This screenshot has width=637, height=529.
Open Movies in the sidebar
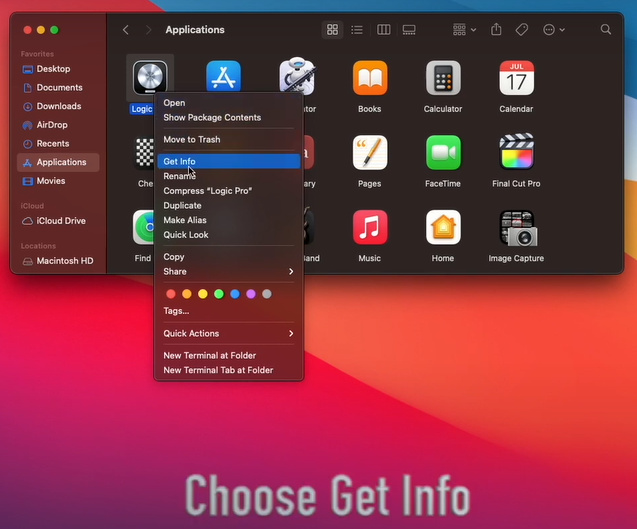pyautogui.click(x=58, y=181)
